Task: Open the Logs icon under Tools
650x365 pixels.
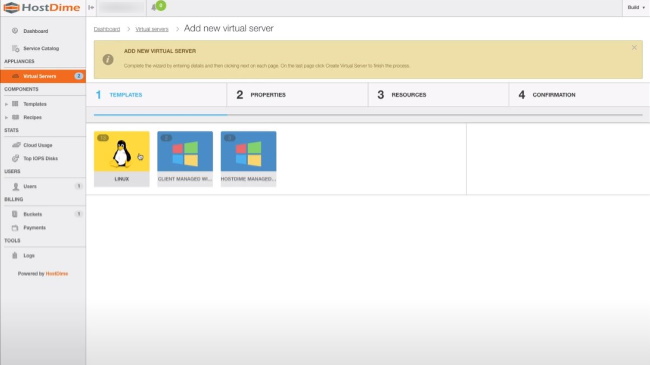Action: (15, 255)
